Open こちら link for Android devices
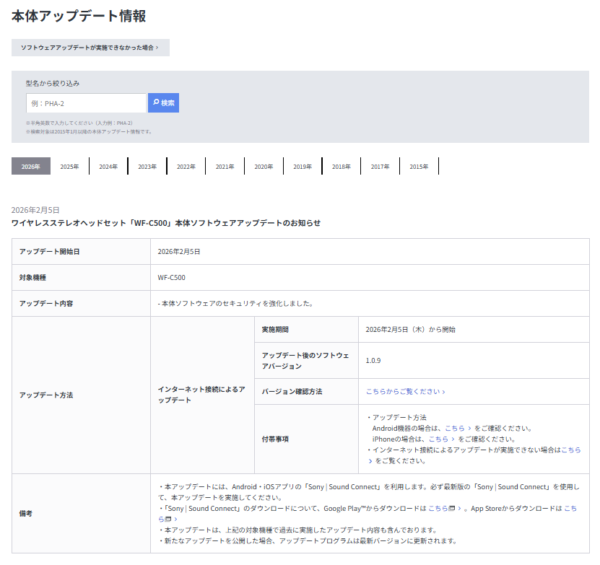 coord(458,428)
